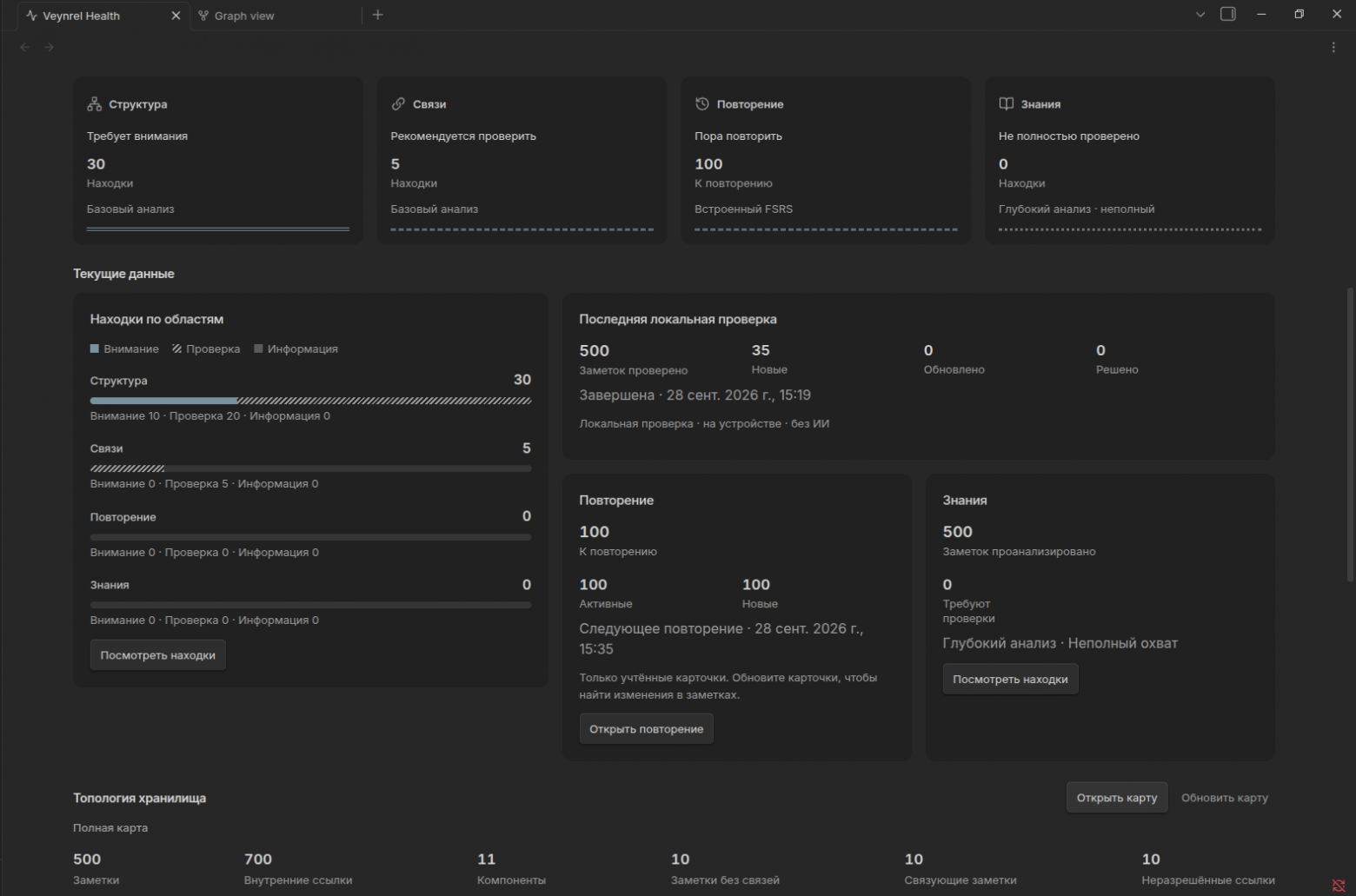
Task: Click the Не полностью проверено status text
Action: [x=1069, y=136]
